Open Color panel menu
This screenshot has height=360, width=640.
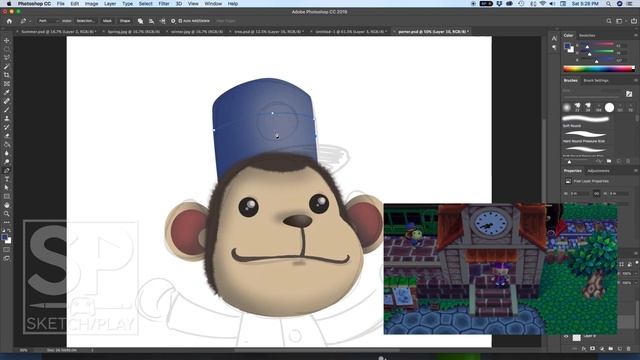(636, 36)
